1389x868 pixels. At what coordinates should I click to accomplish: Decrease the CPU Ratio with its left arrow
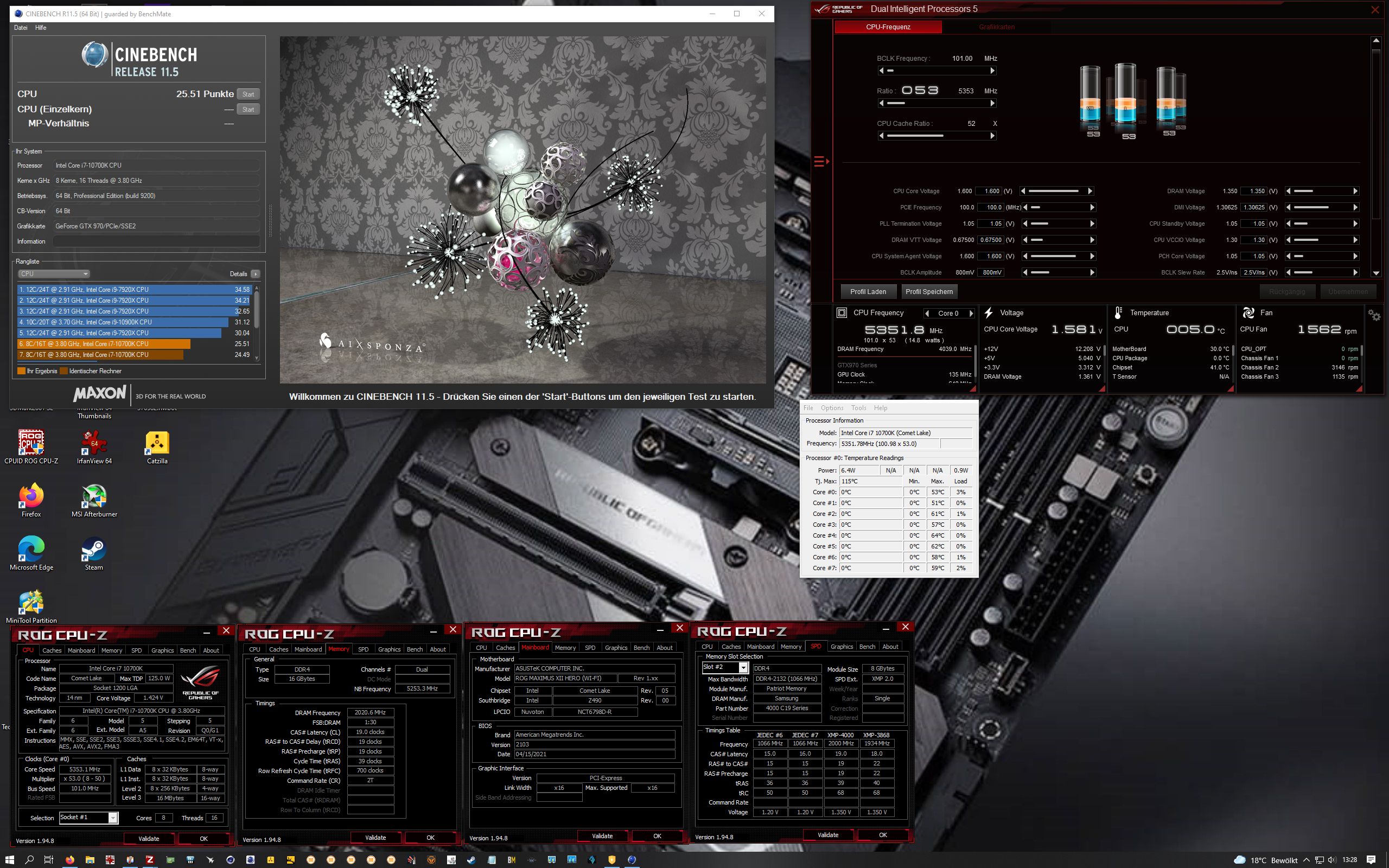point(881,103)
